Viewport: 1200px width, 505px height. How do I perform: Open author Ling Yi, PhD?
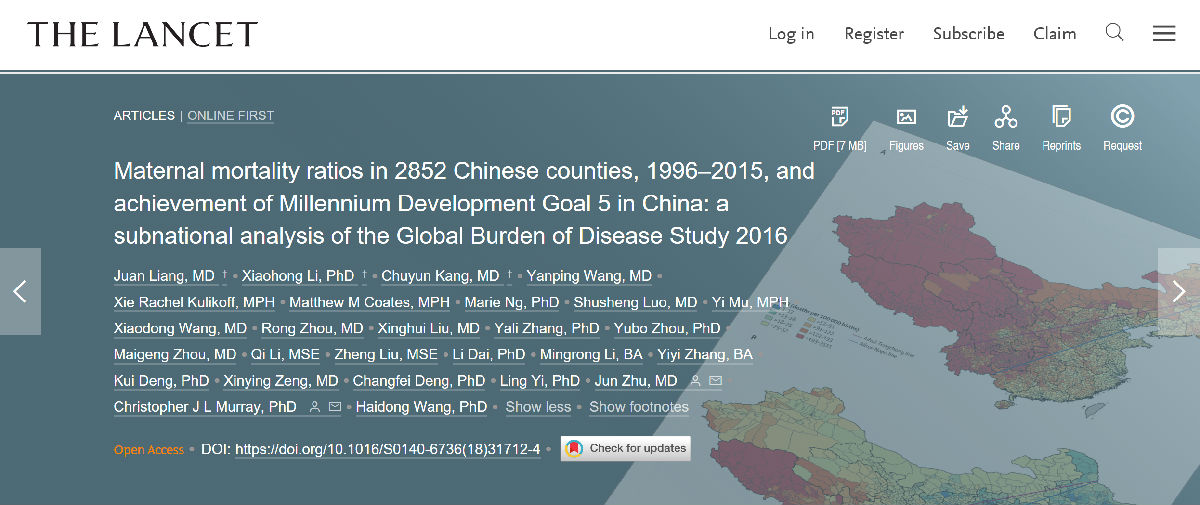[x=540, y=381]
